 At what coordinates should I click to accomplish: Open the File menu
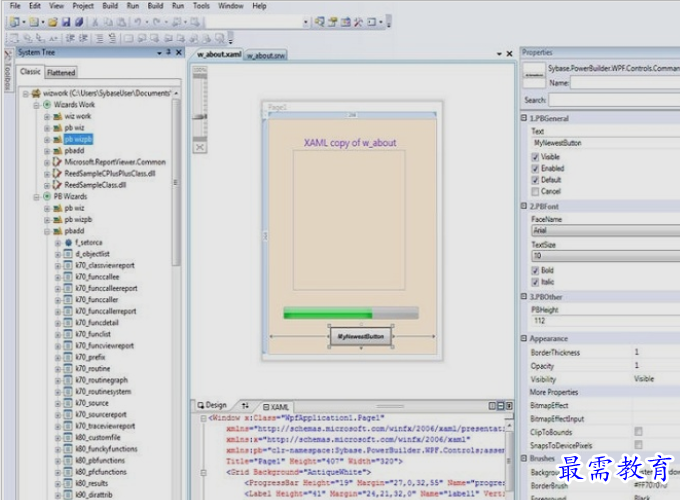[15, 6]
